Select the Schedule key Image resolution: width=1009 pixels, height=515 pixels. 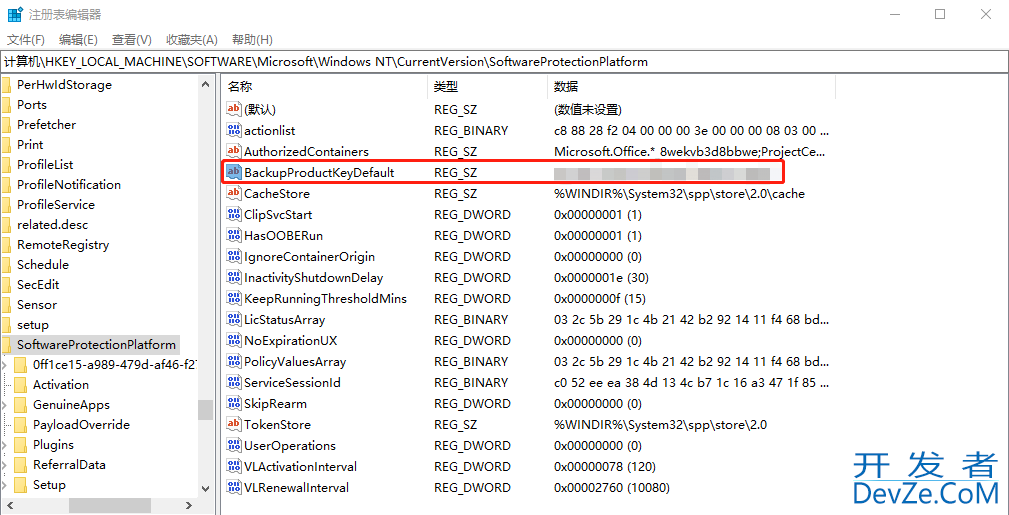[42, 265]
